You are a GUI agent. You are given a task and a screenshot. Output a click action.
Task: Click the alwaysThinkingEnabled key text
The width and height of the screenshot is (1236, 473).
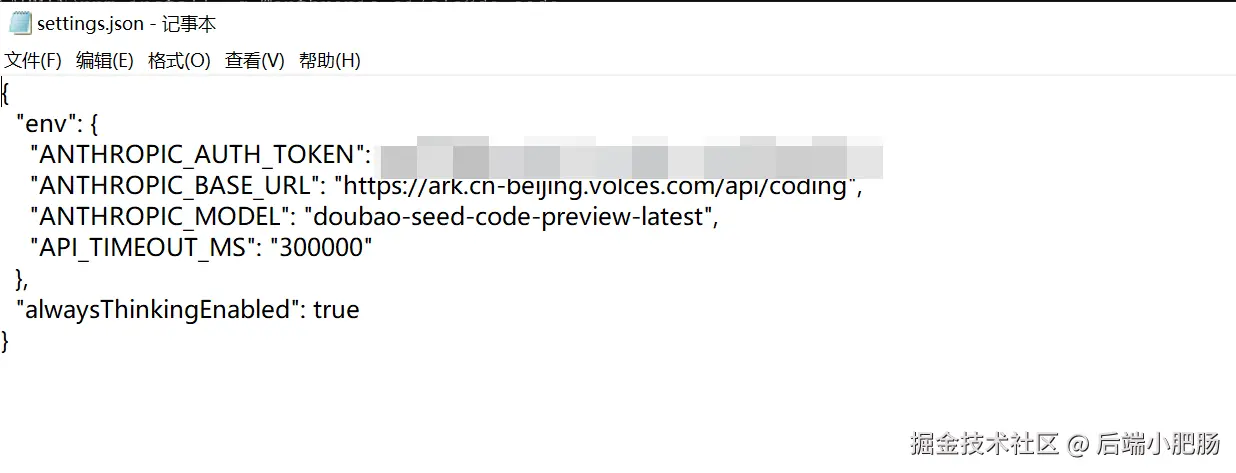tap(160, 310)
